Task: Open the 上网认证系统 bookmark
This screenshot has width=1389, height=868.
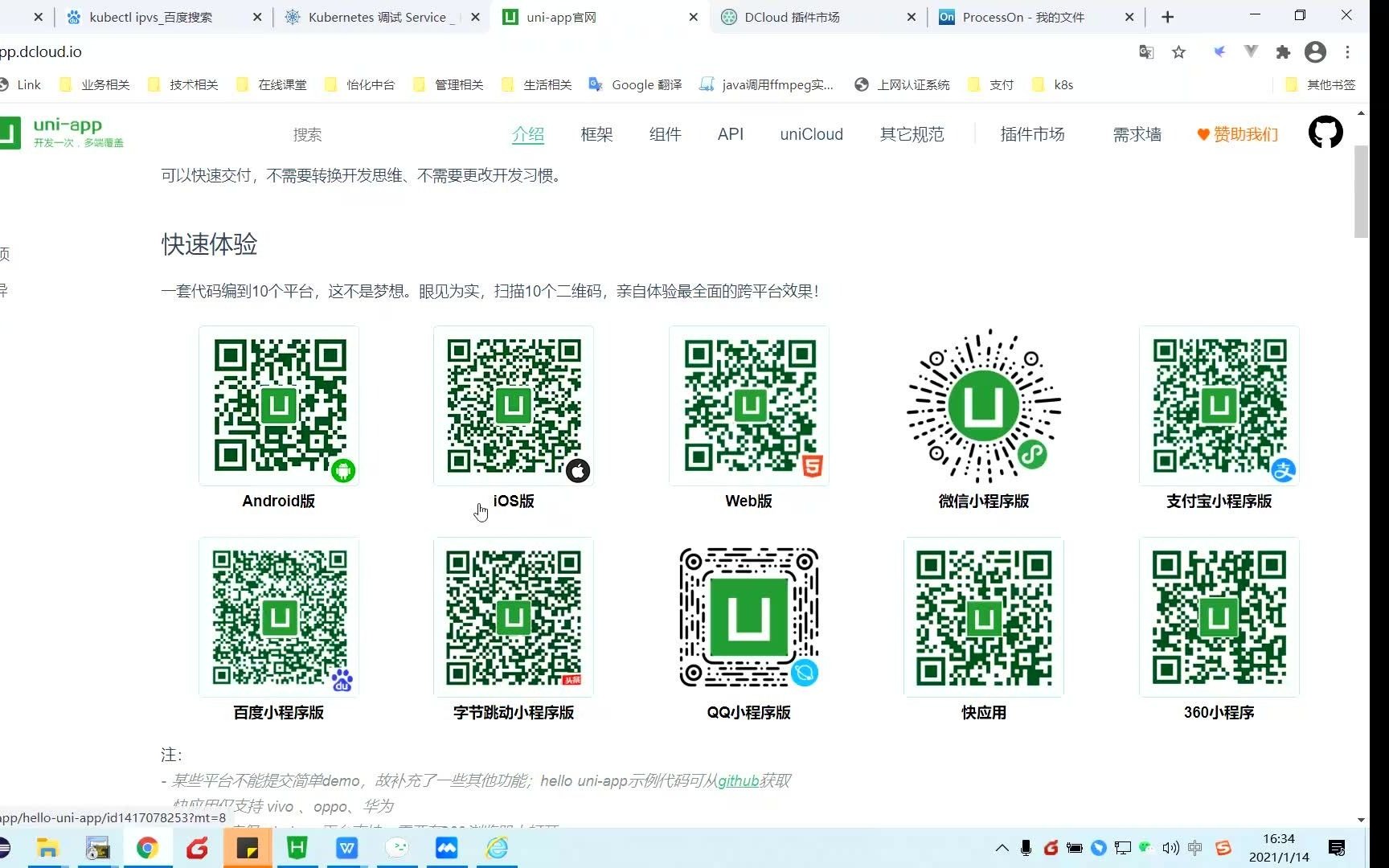Action: click(x=902, y=84)
